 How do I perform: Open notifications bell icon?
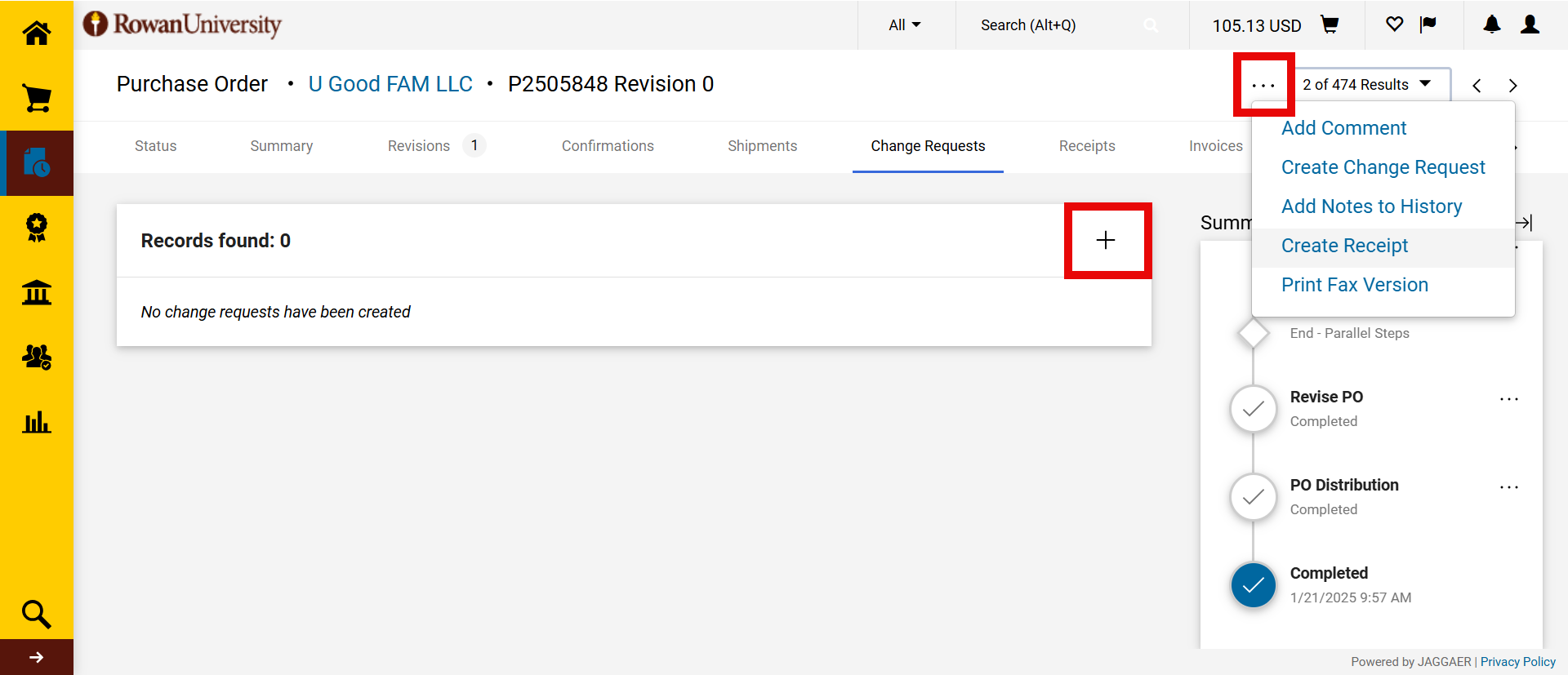tap(1492, 24)
